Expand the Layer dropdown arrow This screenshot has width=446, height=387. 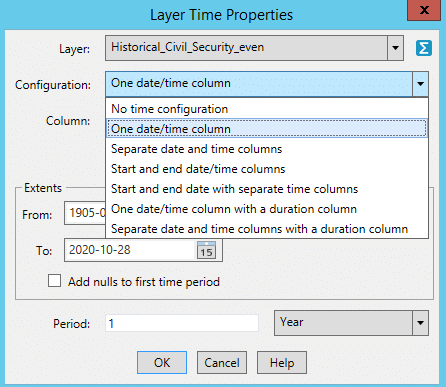click(395, 48)
